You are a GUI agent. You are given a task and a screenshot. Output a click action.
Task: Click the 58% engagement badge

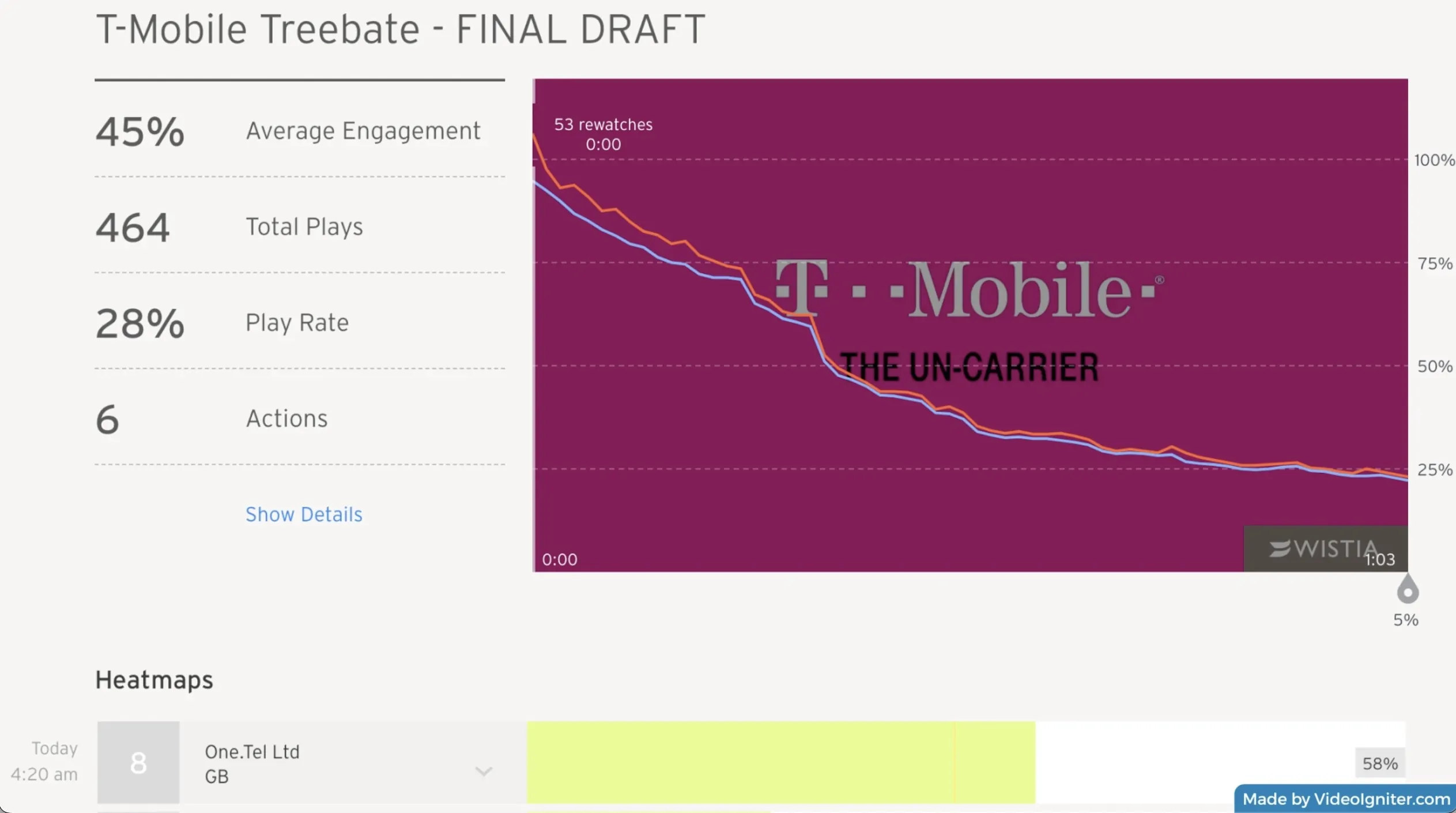(1379, 763)
